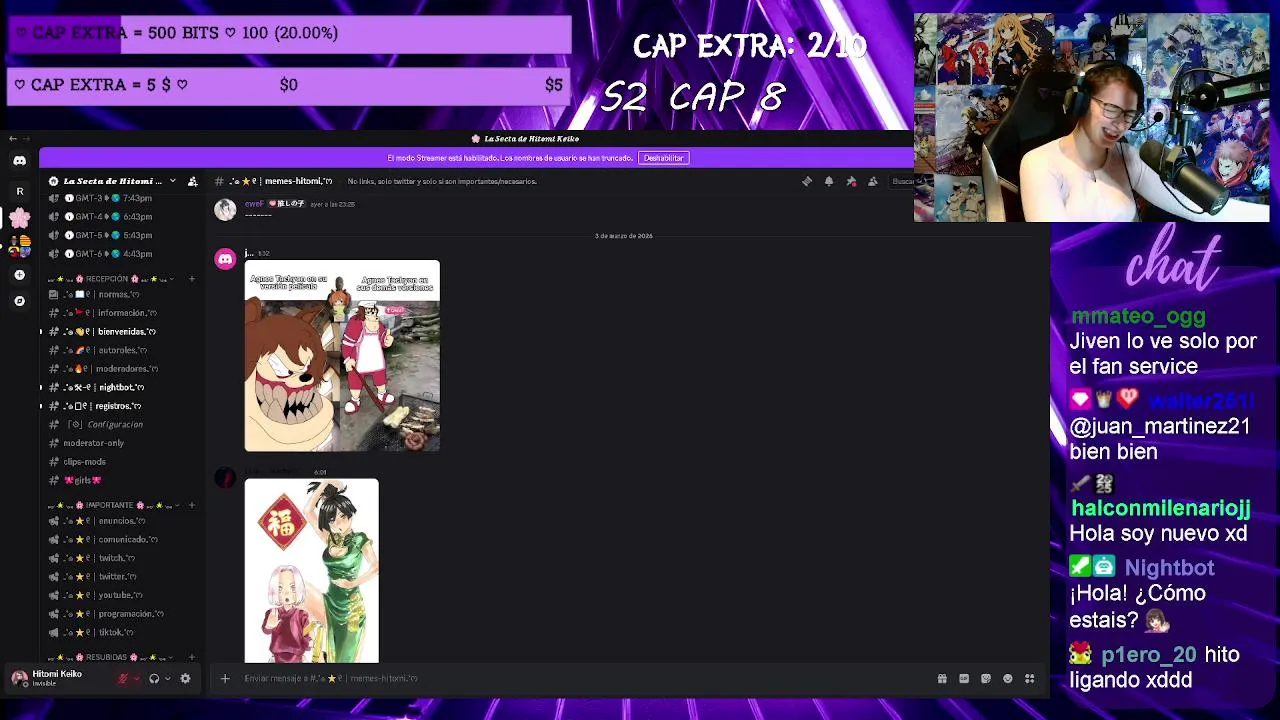Select the server with letter R
This screenshot has height=720, width=1280.
pos(19,190)
